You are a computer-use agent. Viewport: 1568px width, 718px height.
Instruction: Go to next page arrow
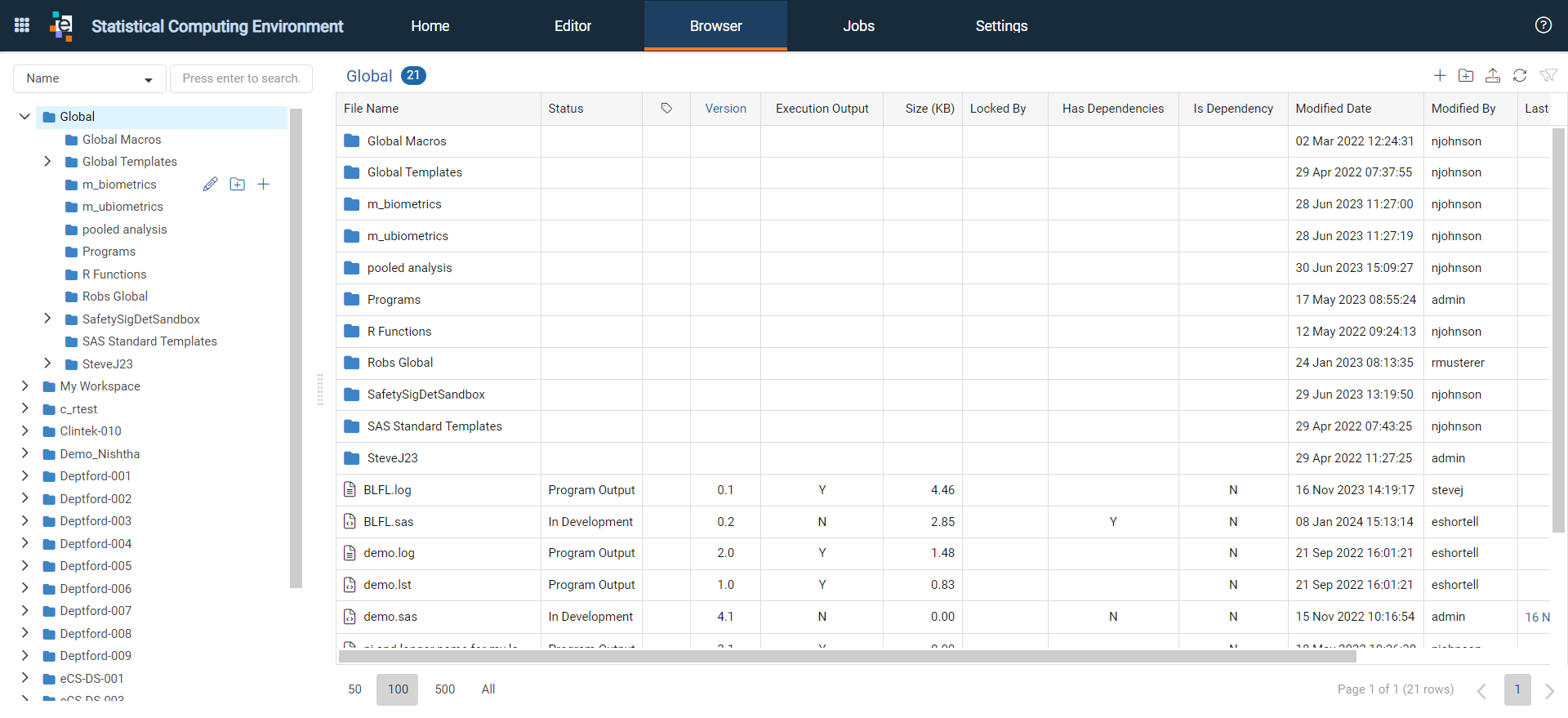1549,690
